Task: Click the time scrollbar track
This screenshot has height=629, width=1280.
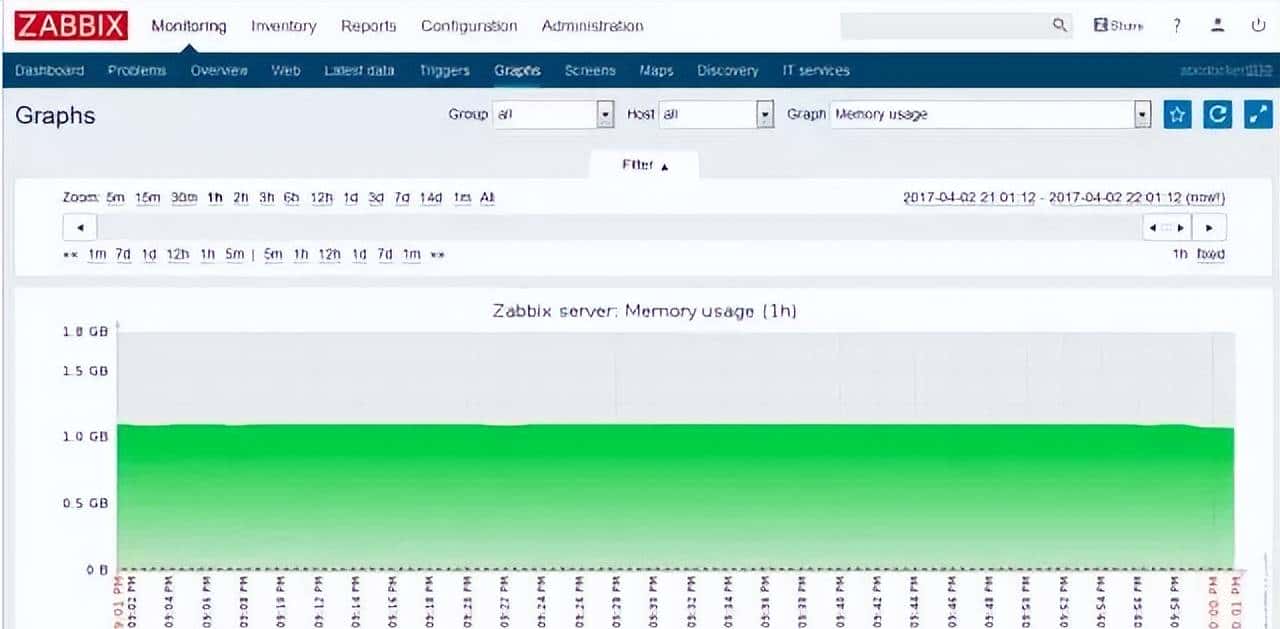Action: point(619,227)
